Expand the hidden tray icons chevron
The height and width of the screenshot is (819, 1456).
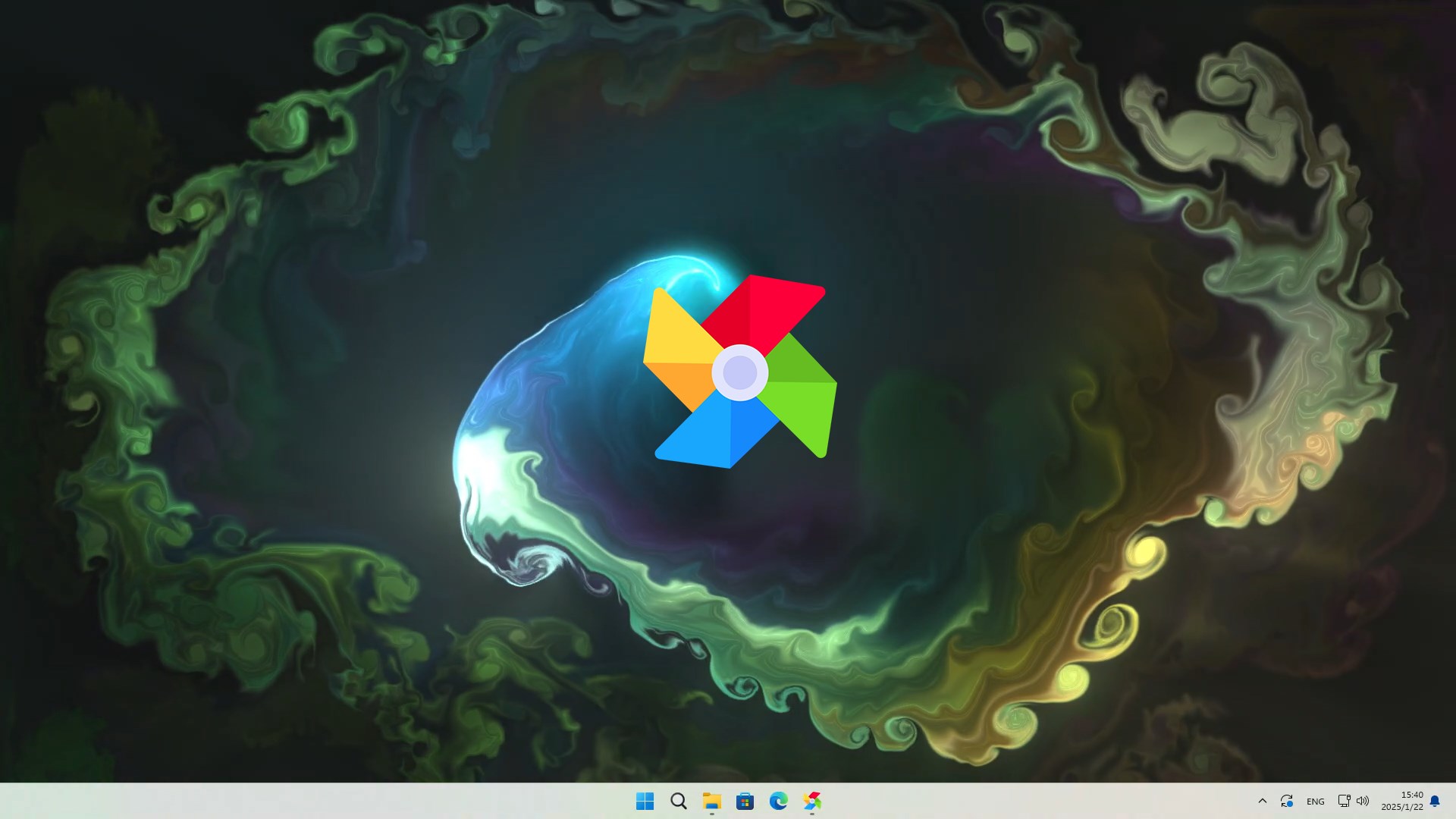tap(1263, 801)
